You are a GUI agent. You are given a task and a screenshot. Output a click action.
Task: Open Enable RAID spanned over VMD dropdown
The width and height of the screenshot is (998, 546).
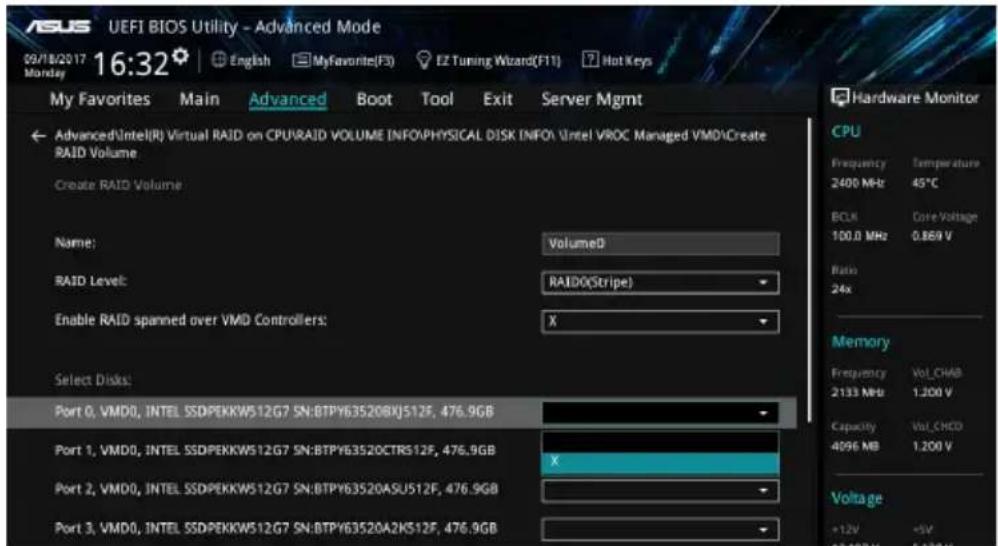(660, 321)
